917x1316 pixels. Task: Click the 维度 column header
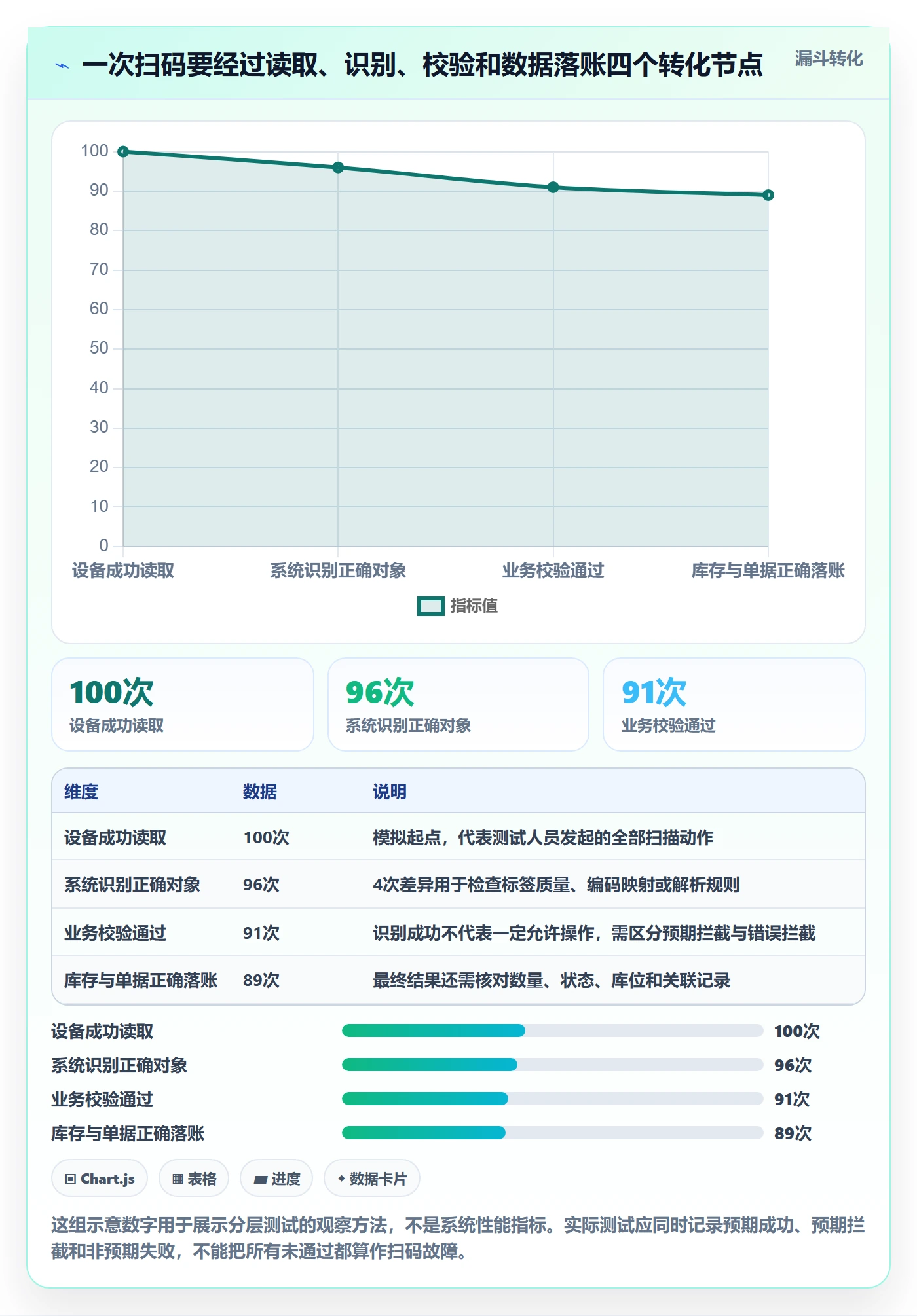(x=81, y=792)
